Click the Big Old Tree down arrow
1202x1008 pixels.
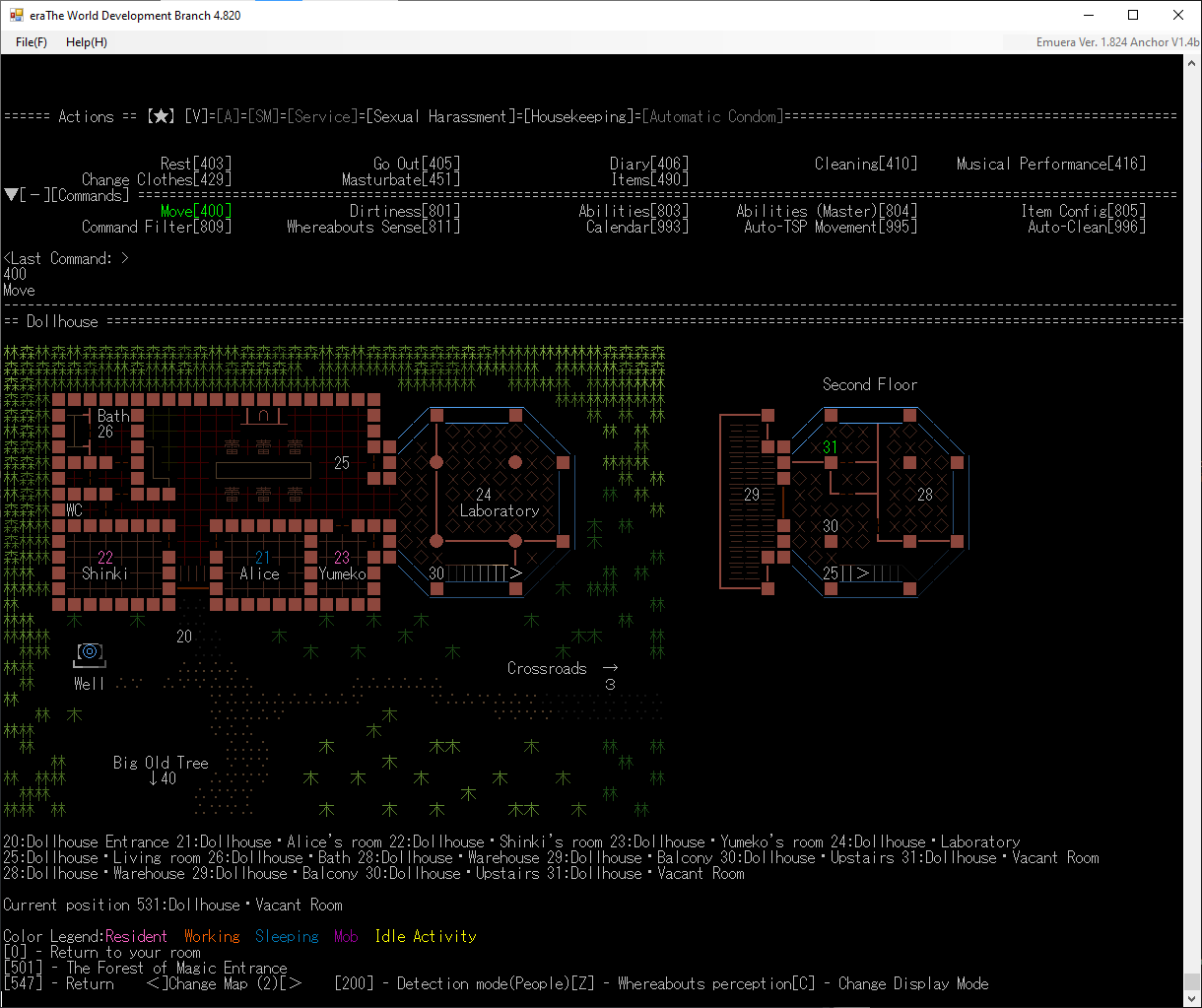tap(154, 778)
